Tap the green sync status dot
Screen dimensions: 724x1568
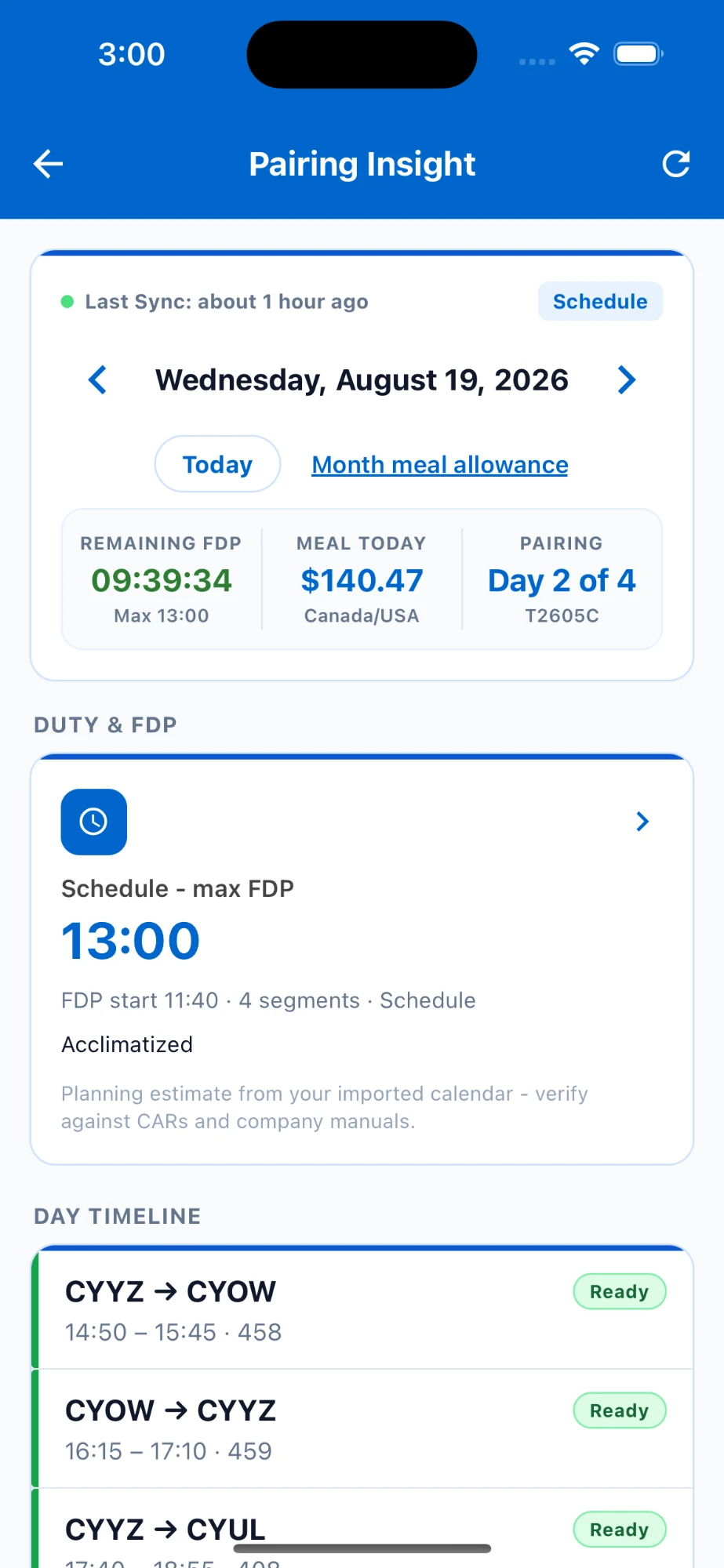coord(67,302)
